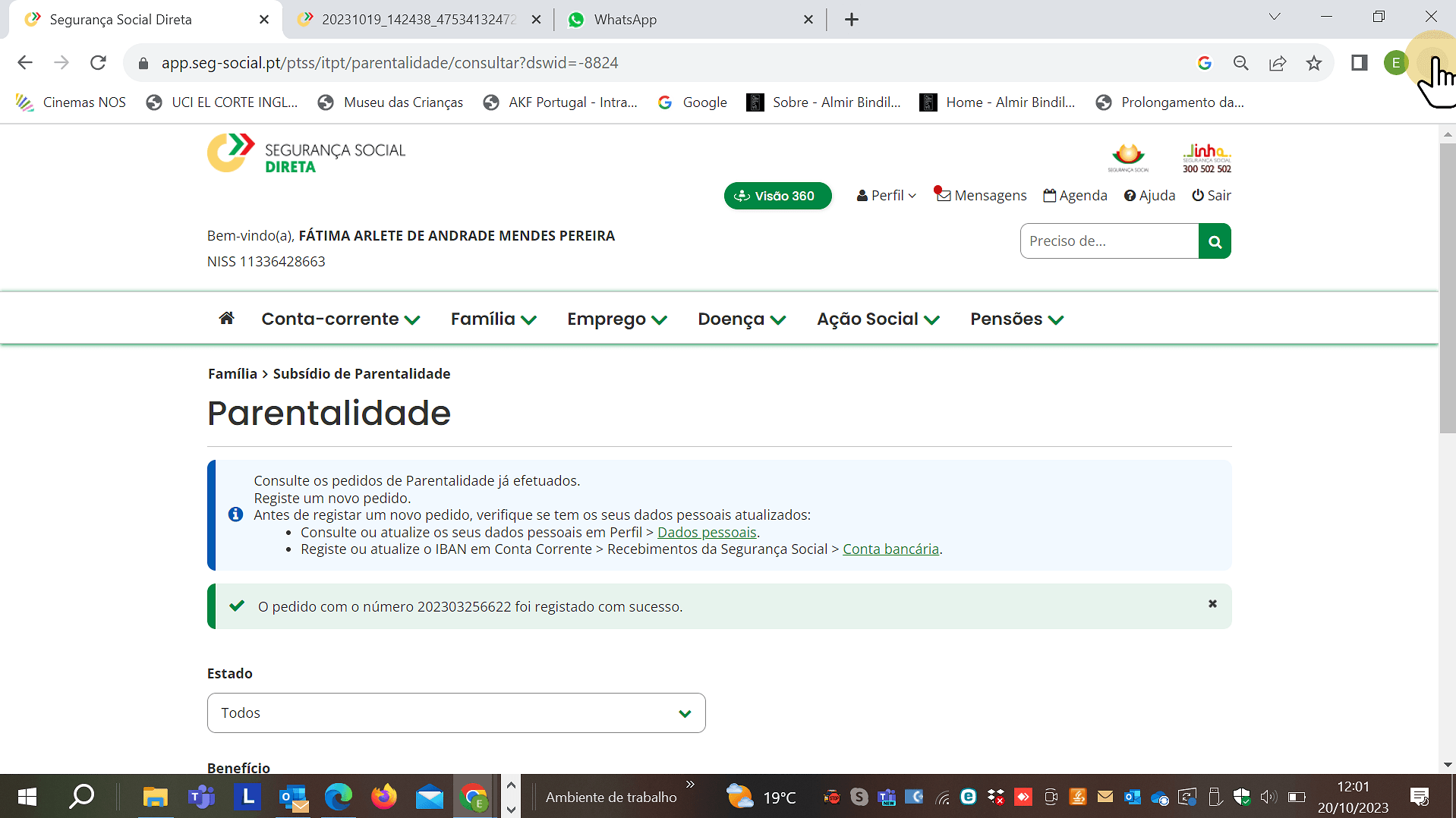Viewport: 1456px width, 818px height.
Task: Click the green search magnifier button
Action: (1215, 241)
